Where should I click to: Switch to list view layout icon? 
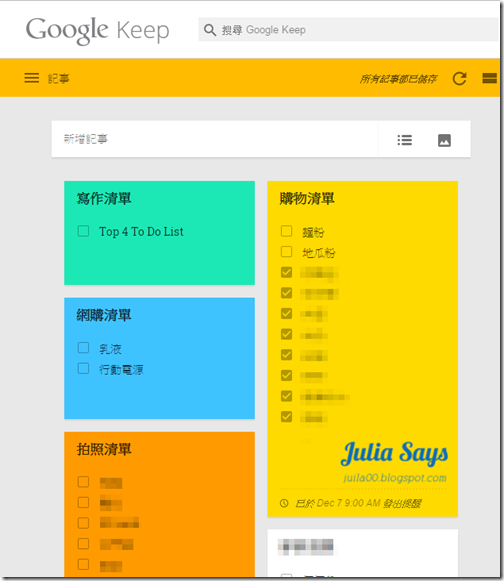(x=489, y=78)
